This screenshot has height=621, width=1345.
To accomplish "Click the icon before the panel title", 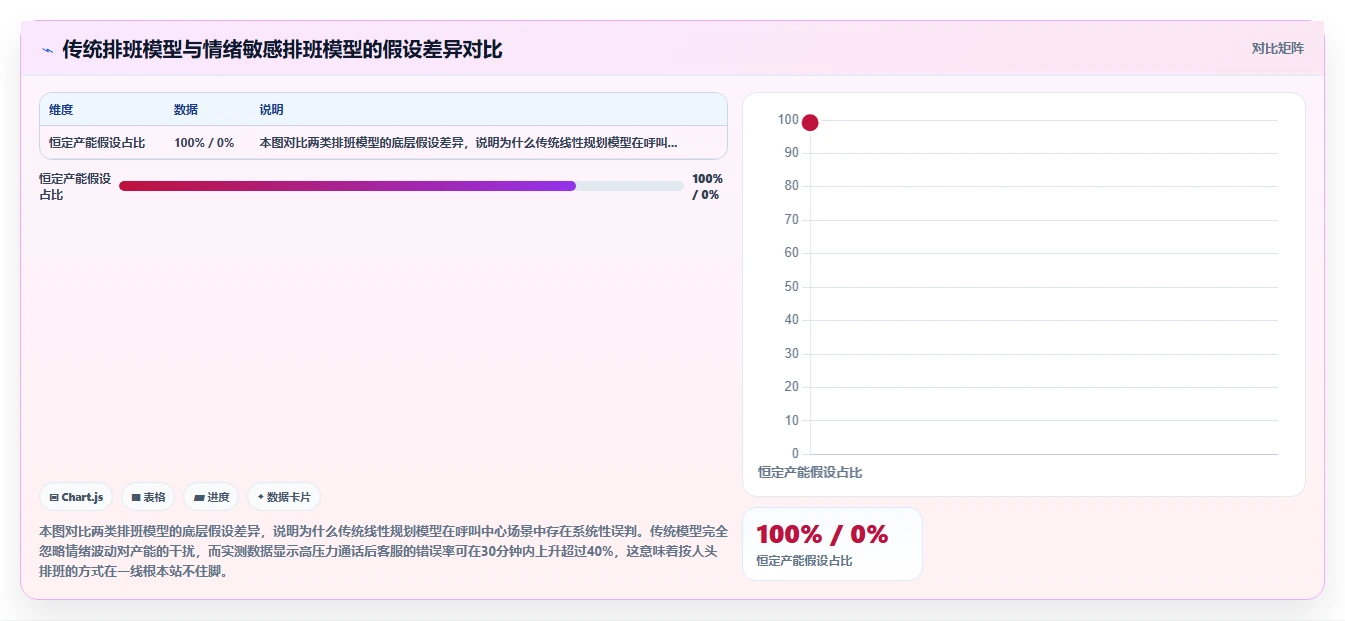I will 47,50.
